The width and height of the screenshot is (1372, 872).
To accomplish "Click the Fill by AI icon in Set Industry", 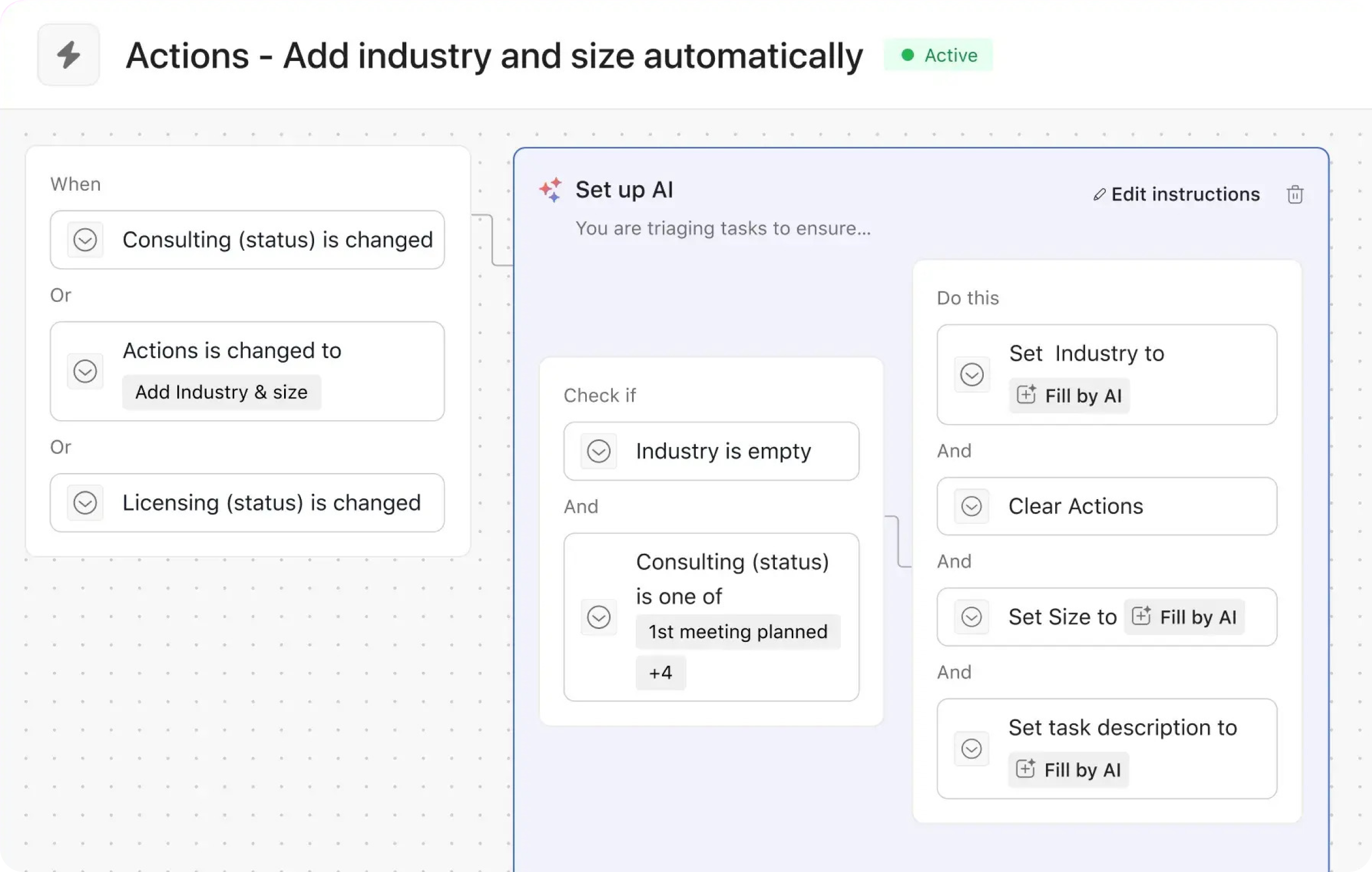I will click(1026, 394).
